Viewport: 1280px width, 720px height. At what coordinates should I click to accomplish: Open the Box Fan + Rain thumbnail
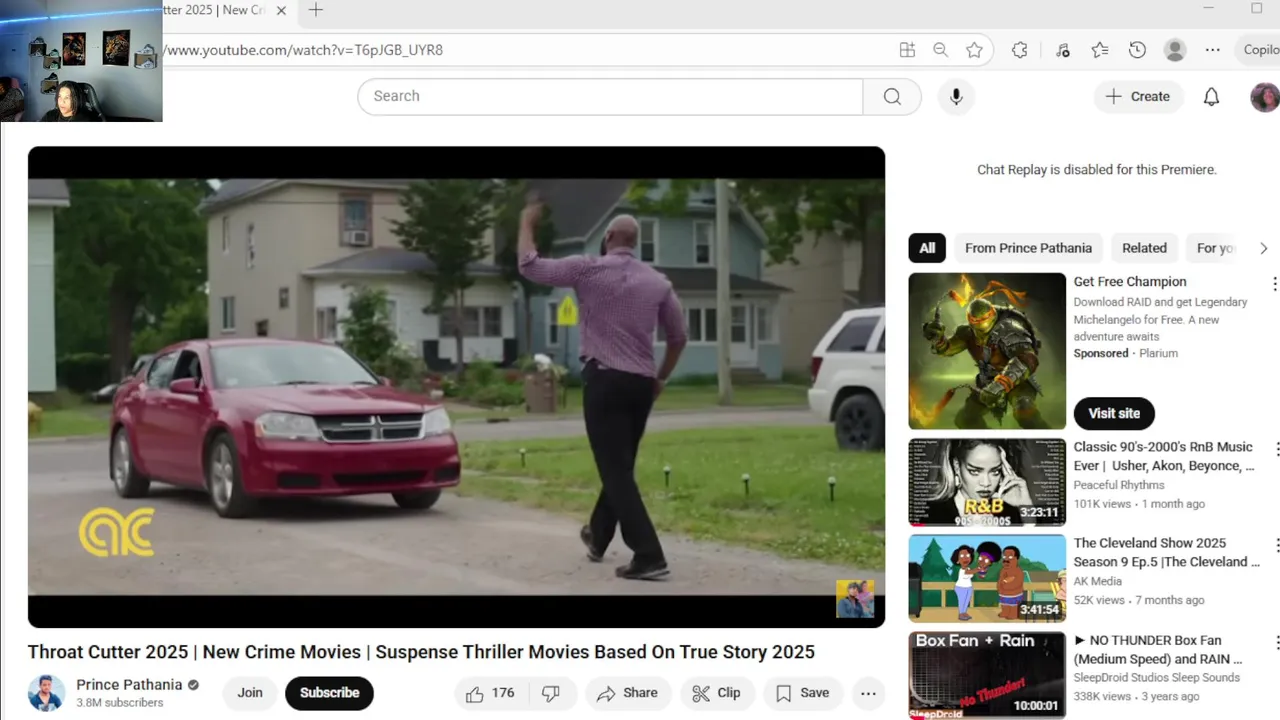click(x=987, y=675)
